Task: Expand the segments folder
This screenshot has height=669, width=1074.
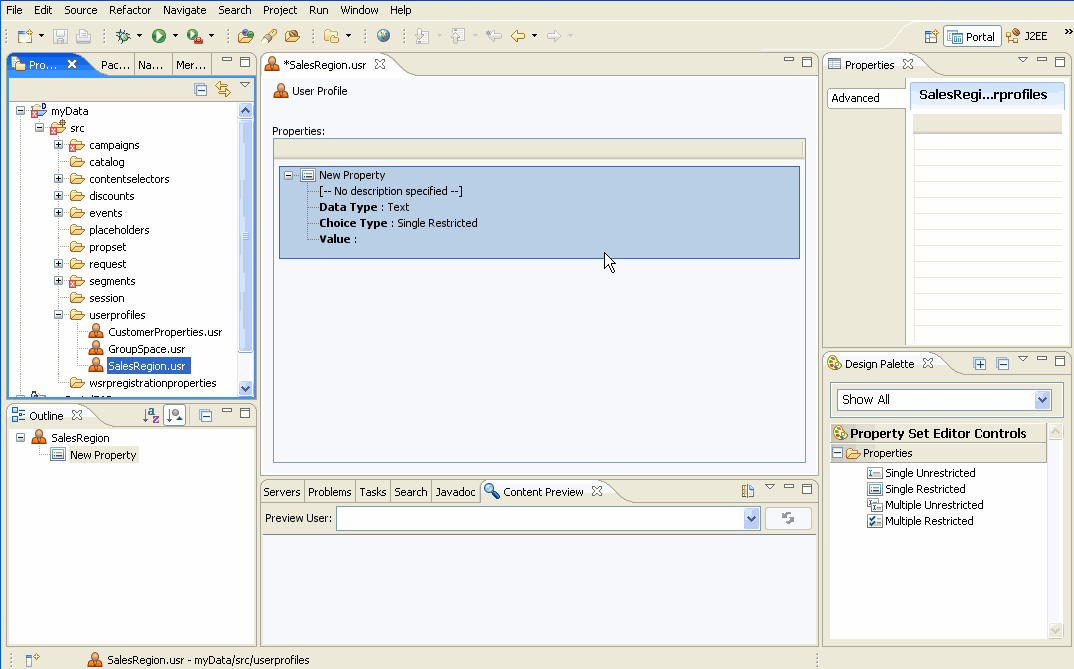Action: click(x=58, y=280)
